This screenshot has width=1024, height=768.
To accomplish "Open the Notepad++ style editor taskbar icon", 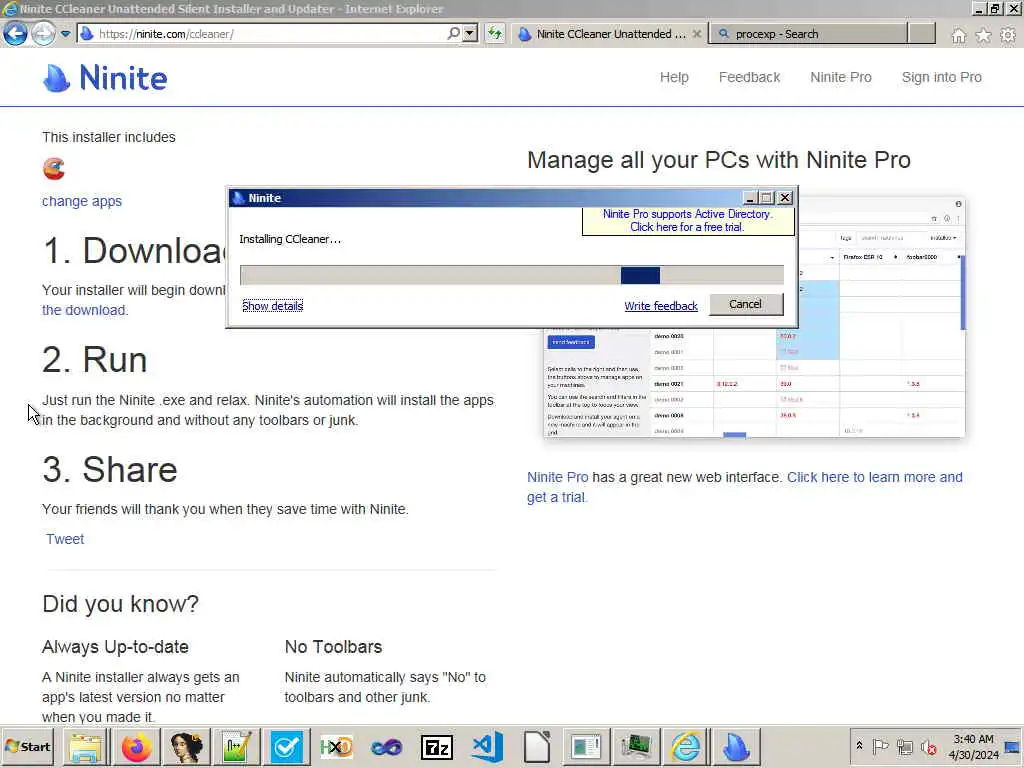I will (x=236, y=746).
